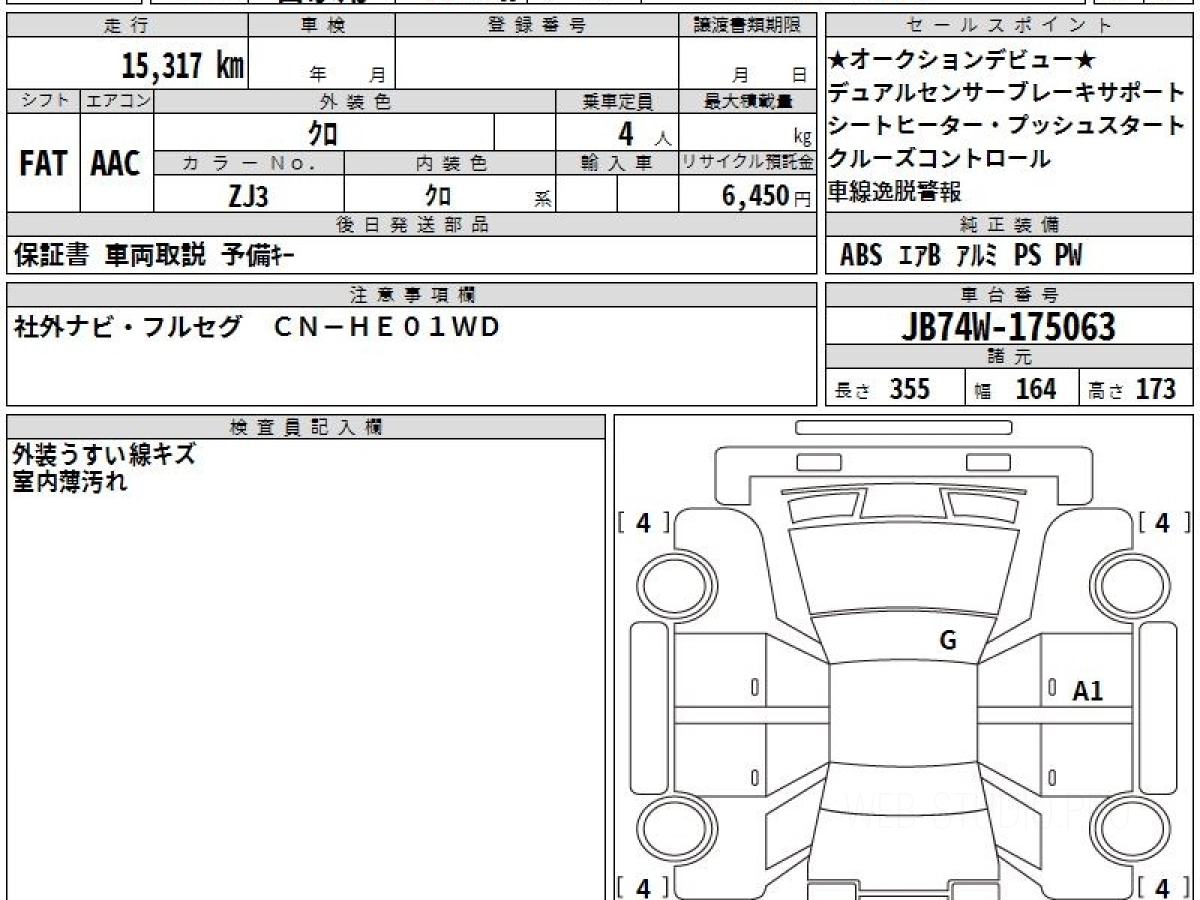Select the 保証書 item
Viewport: 1200px width, 900px height.
[x=52, y=256]
